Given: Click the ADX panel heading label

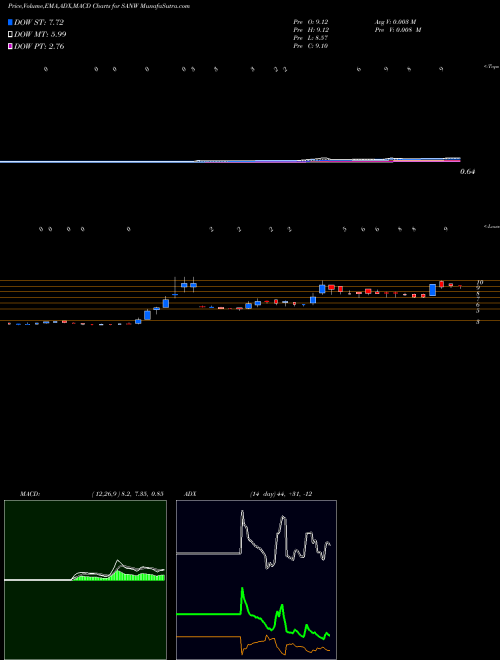Looking at the screenshot, I should (x=190, y=494).
